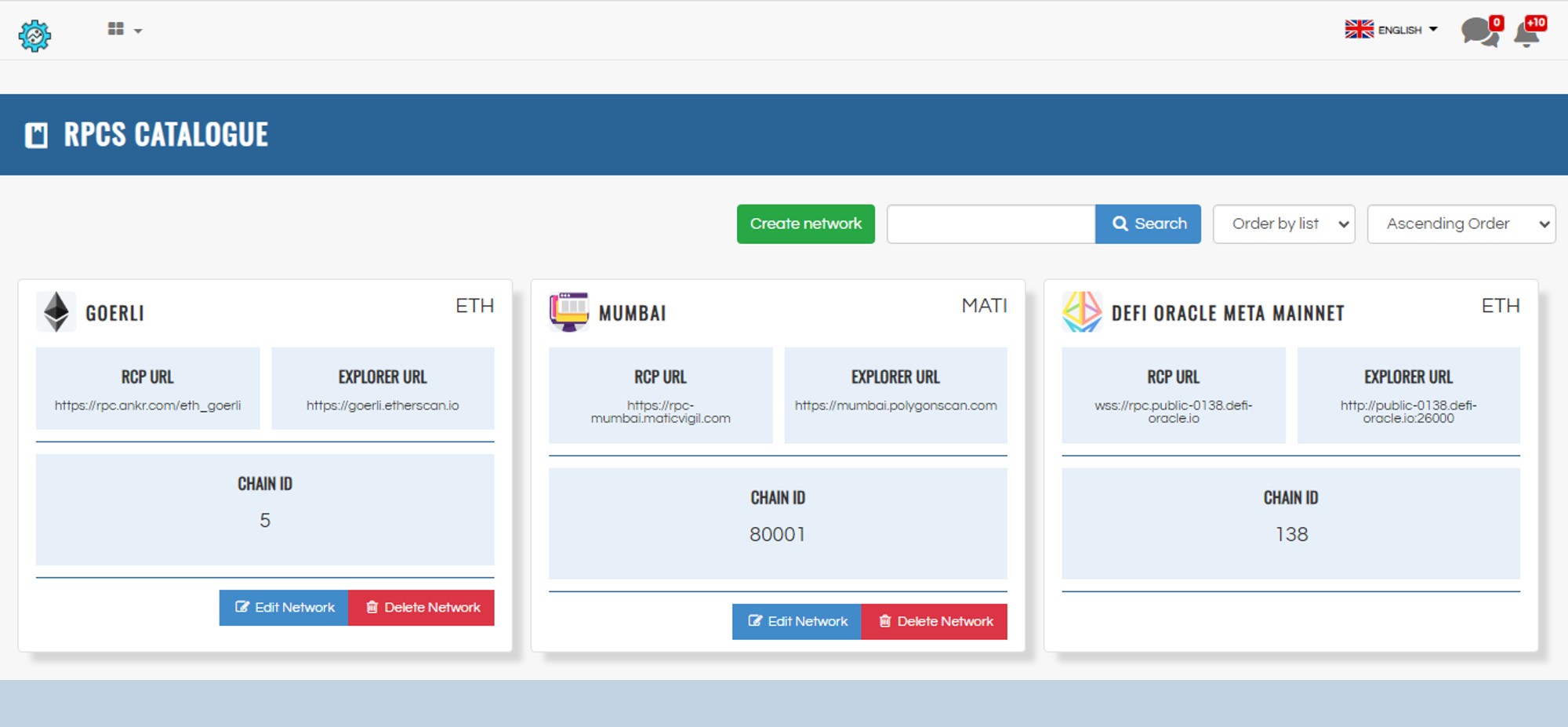1568x727 pixels.
Task: Click the RPCS Catalogue book icon
Action: pyautogui.click(x=36, y=135)
